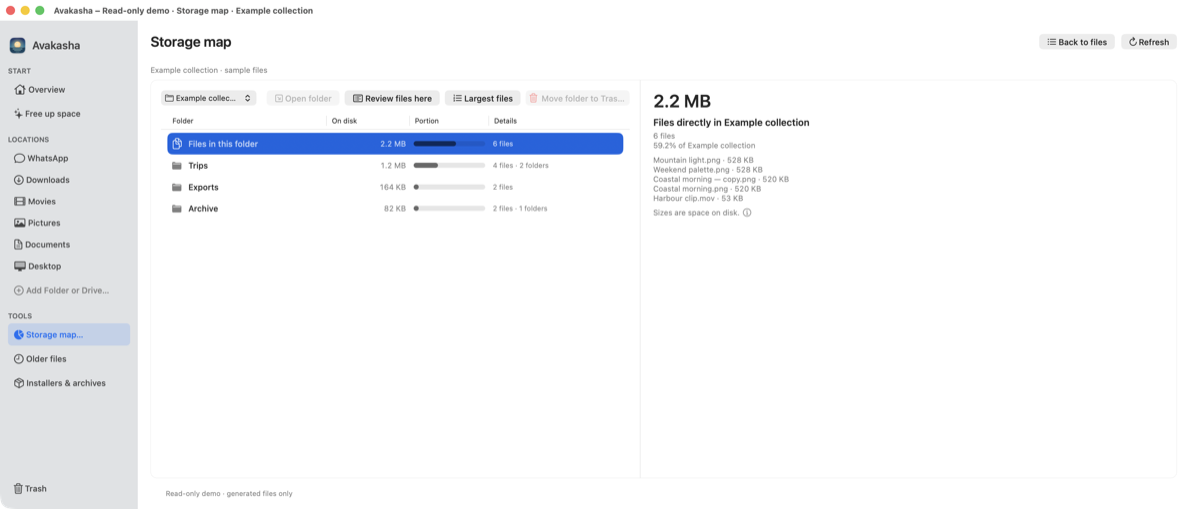Sort by the On disk column header
Viewport: 1190px width, 509px height.
pos(345,121)
